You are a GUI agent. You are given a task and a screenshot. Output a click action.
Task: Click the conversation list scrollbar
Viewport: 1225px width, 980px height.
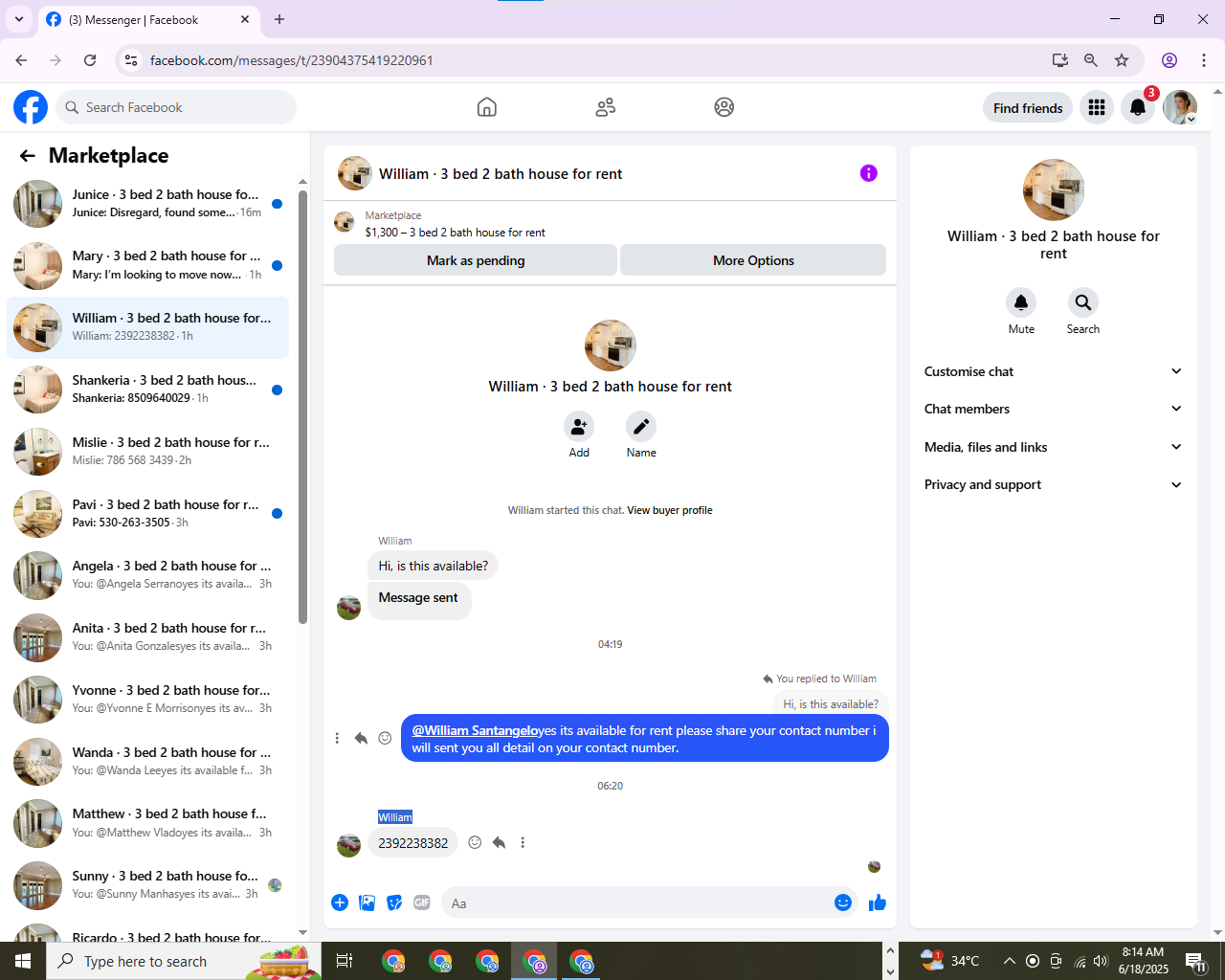click(302, 407)
